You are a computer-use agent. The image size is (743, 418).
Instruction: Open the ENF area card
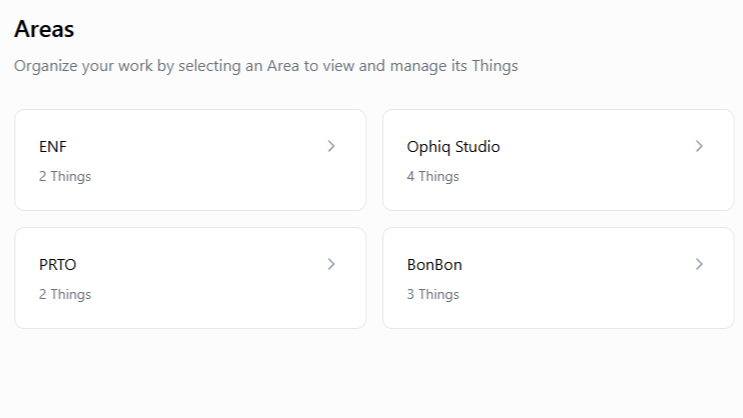(x=190, y=160)
